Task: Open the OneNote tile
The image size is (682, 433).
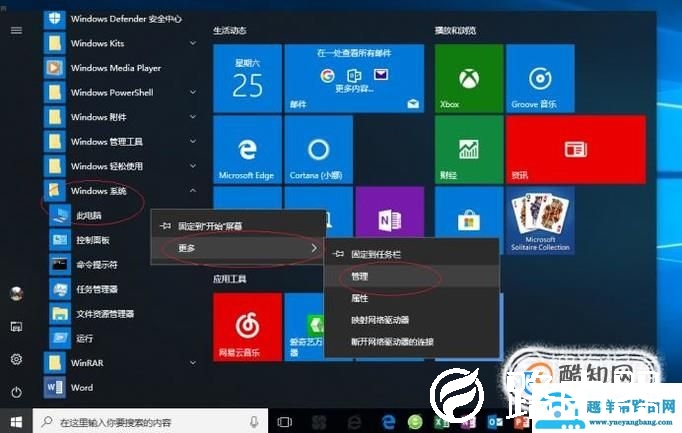Action: click(390, 212)
